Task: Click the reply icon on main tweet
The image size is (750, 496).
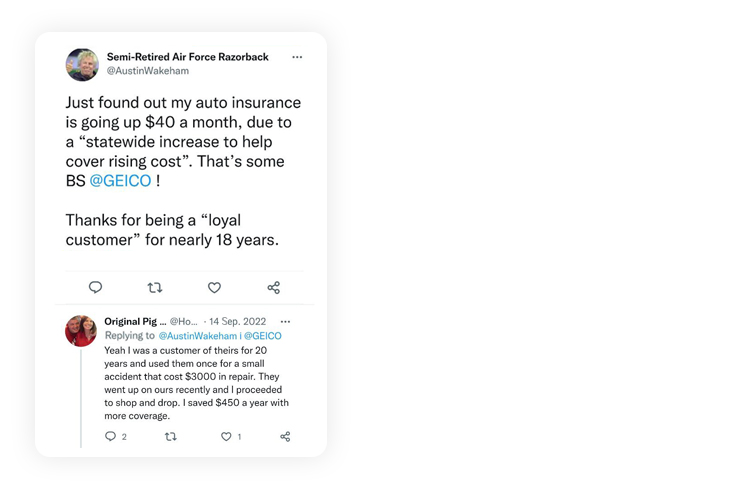Action: [x=95, y=288]
